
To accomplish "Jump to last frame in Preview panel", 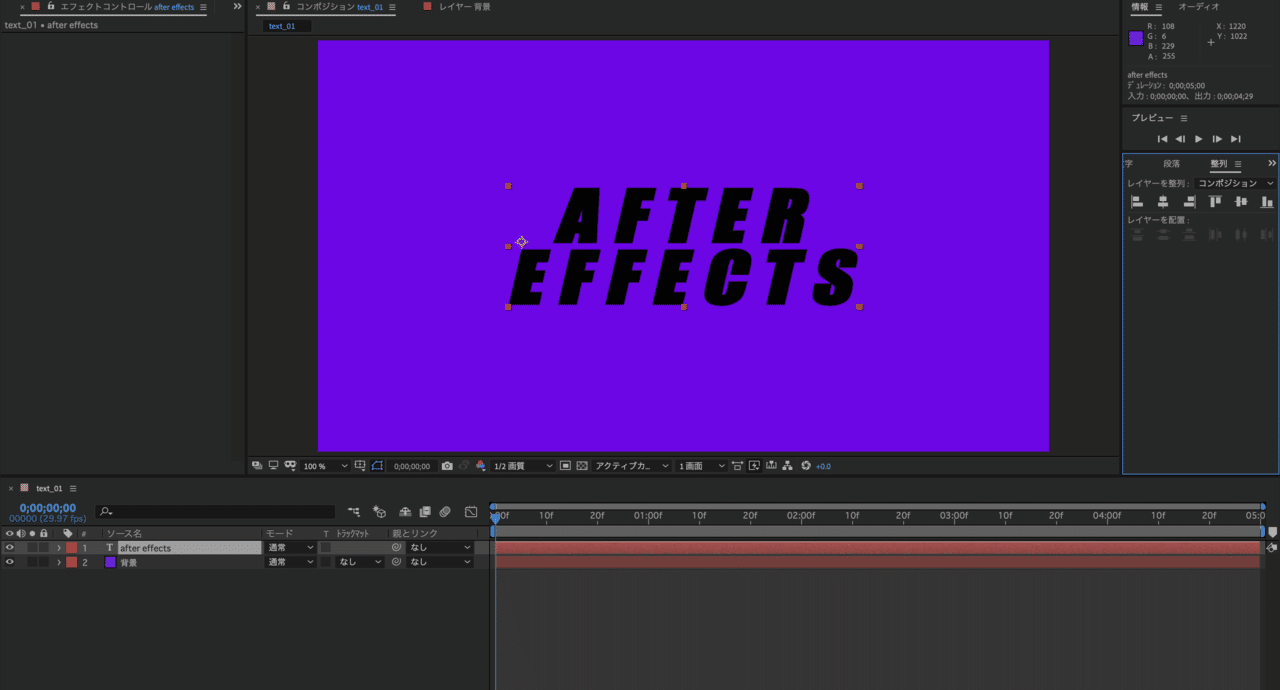I will (x=1236, y=139).
